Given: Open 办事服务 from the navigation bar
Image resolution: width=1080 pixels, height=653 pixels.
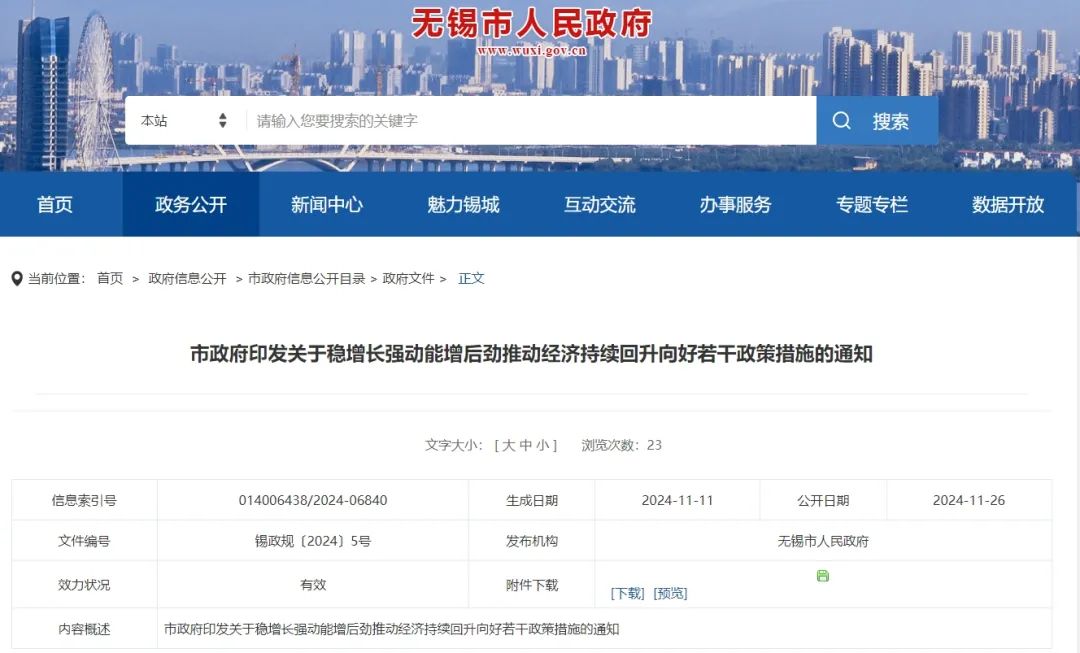Looking at the screenshot, I should click(735, 205).
